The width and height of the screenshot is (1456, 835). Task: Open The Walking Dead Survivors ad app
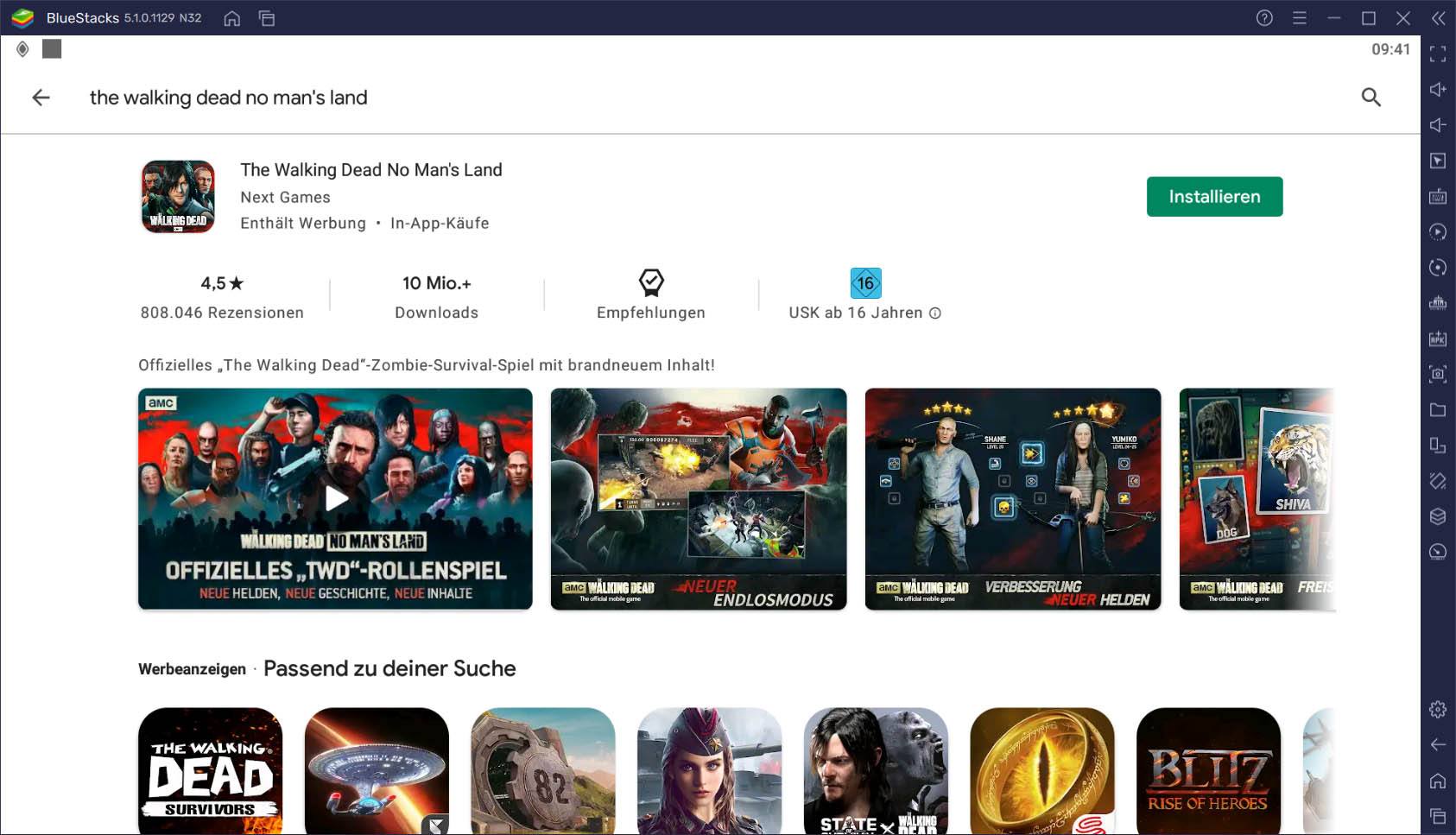(210, 771)
